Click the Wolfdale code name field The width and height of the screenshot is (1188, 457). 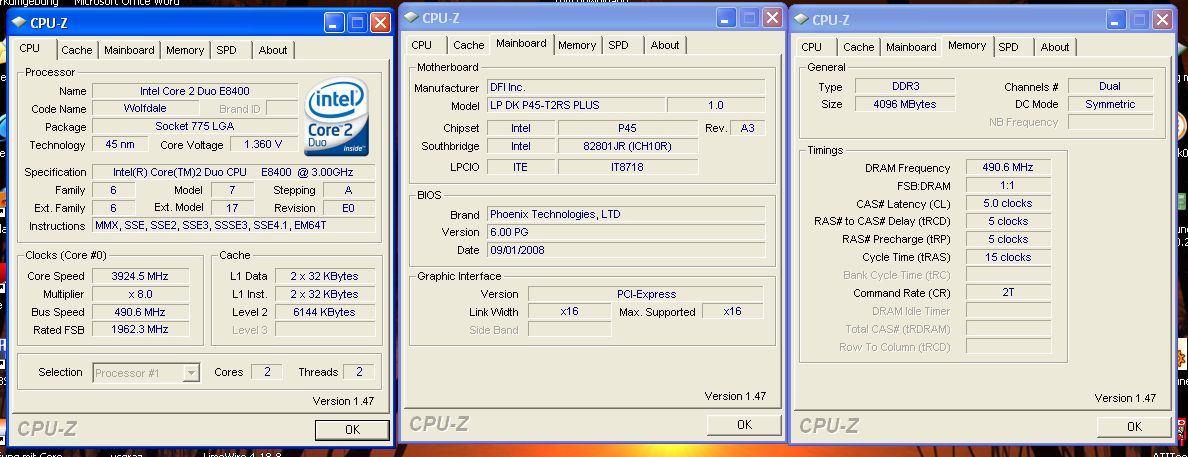(145, 108)
